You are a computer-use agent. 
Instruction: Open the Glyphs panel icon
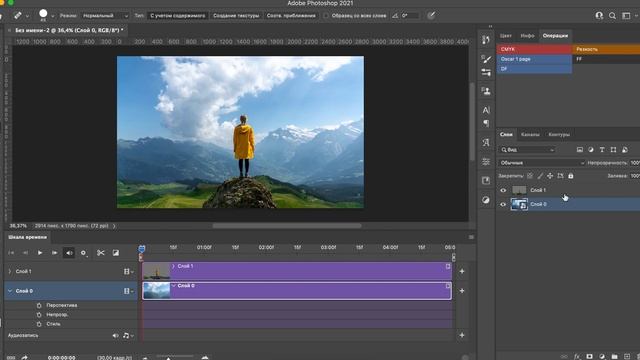(486, 142)
